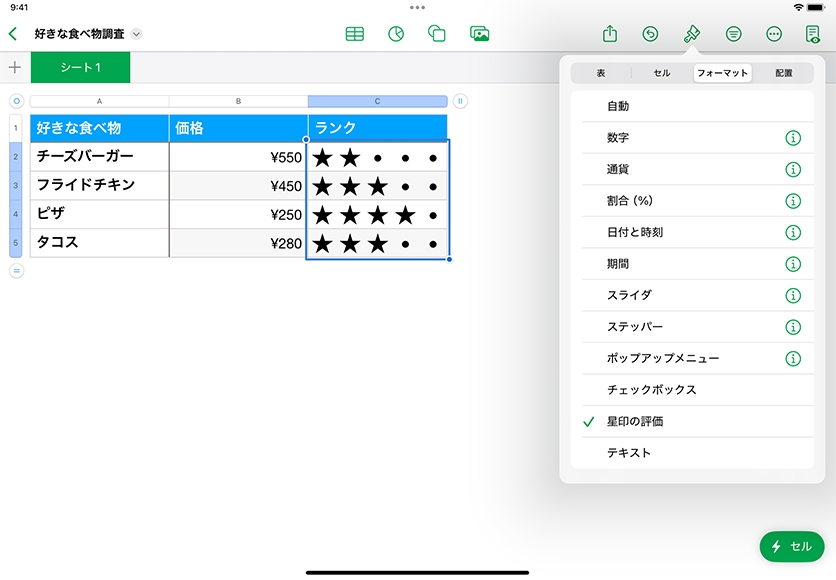
Task: Tap the insert media photo icon
Action: tap(479, 34)
